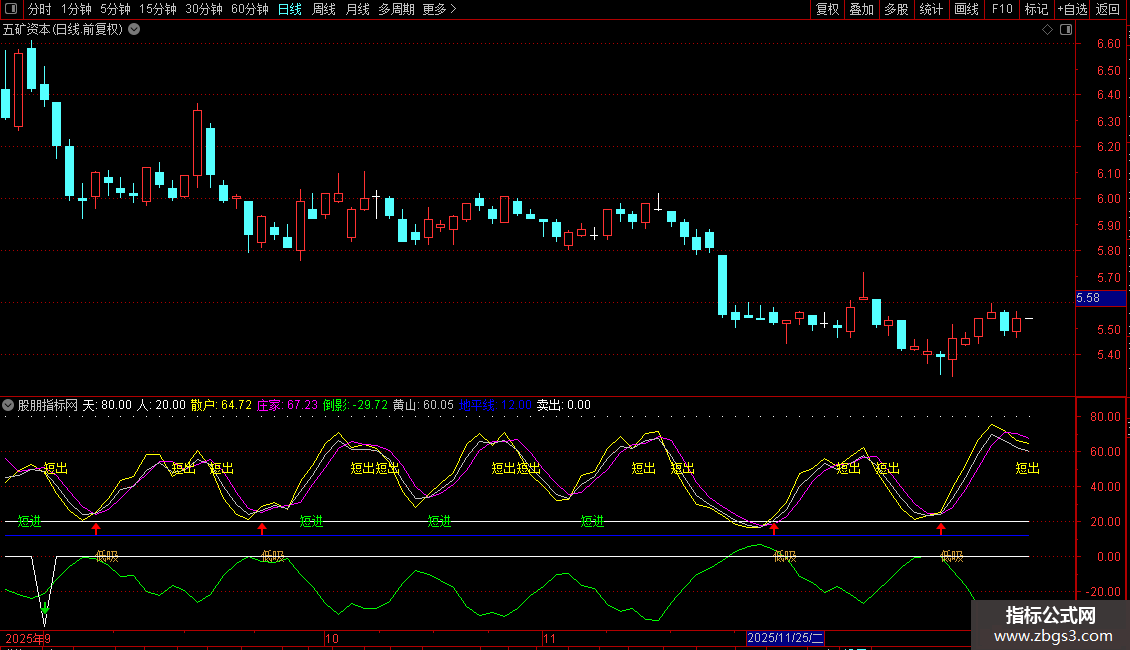This screenshot has height=650, width=1130.
Task: Click the split-panel icon beside the diamond
Action: coord(1066,30)
